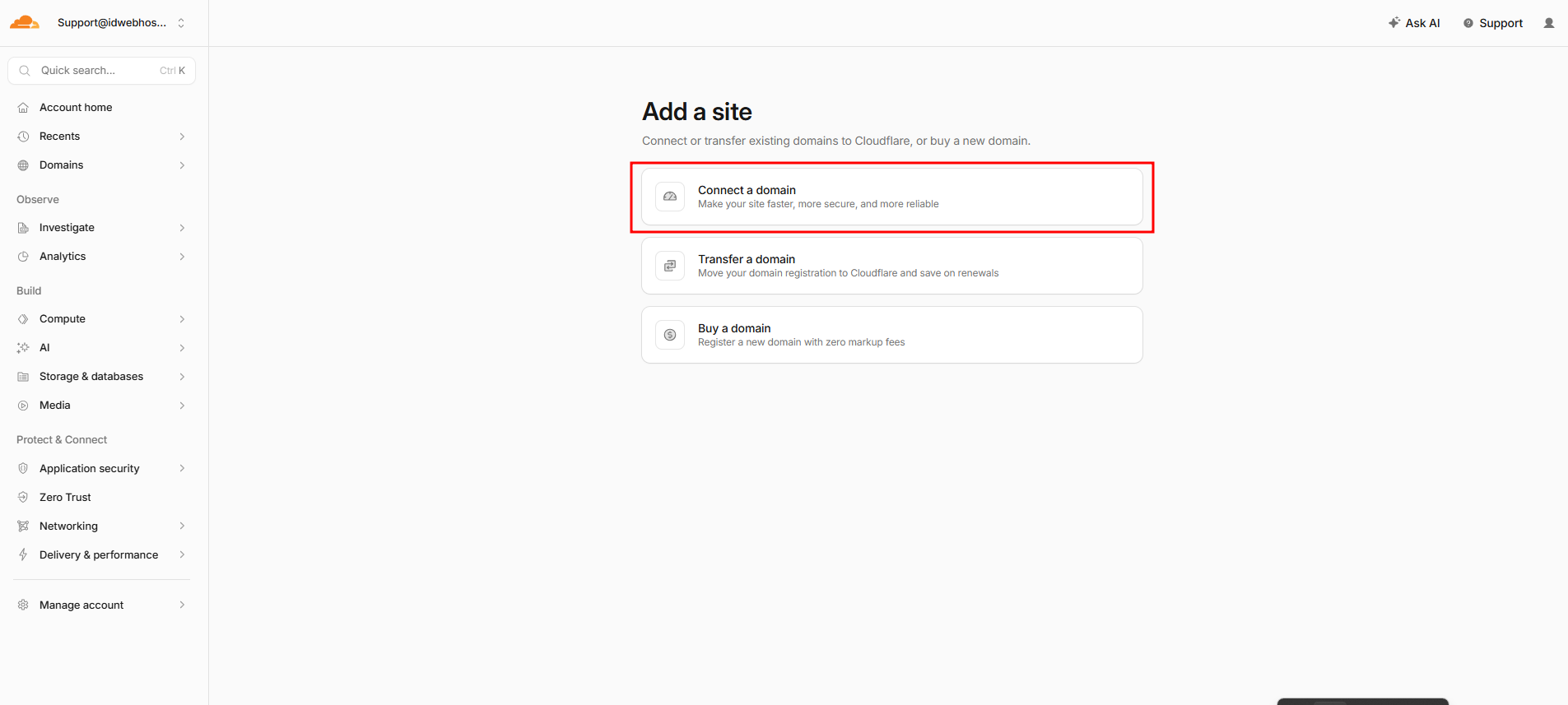Click the Compute label in sidebar

coord(63,319)
